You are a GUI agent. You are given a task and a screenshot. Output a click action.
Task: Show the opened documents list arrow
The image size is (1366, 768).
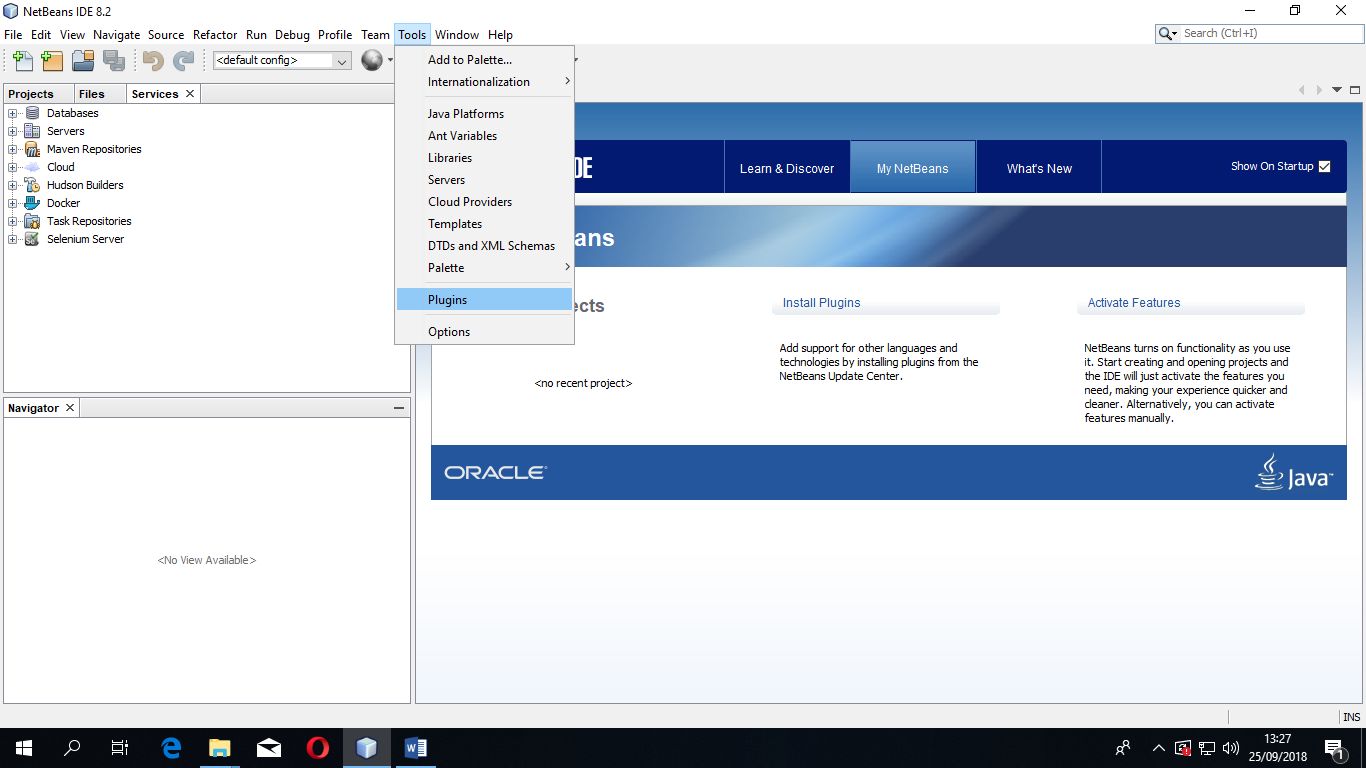[x=1337, y=90]
